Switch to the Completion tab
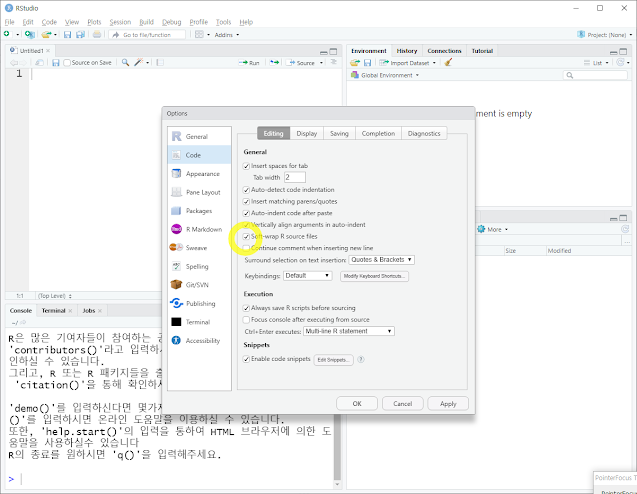The height and width of the screenshot is (494, 637). [x=378, y=134]
